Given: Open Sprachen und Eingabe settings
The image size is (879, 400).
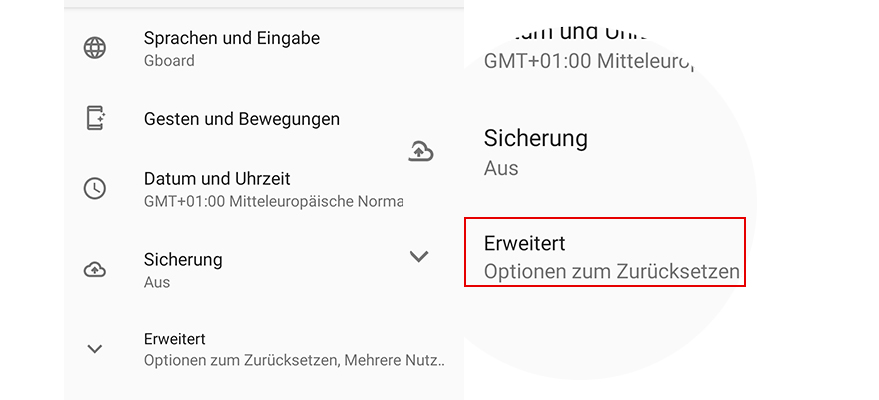Looking at the screenshot, I should (232, 38).
